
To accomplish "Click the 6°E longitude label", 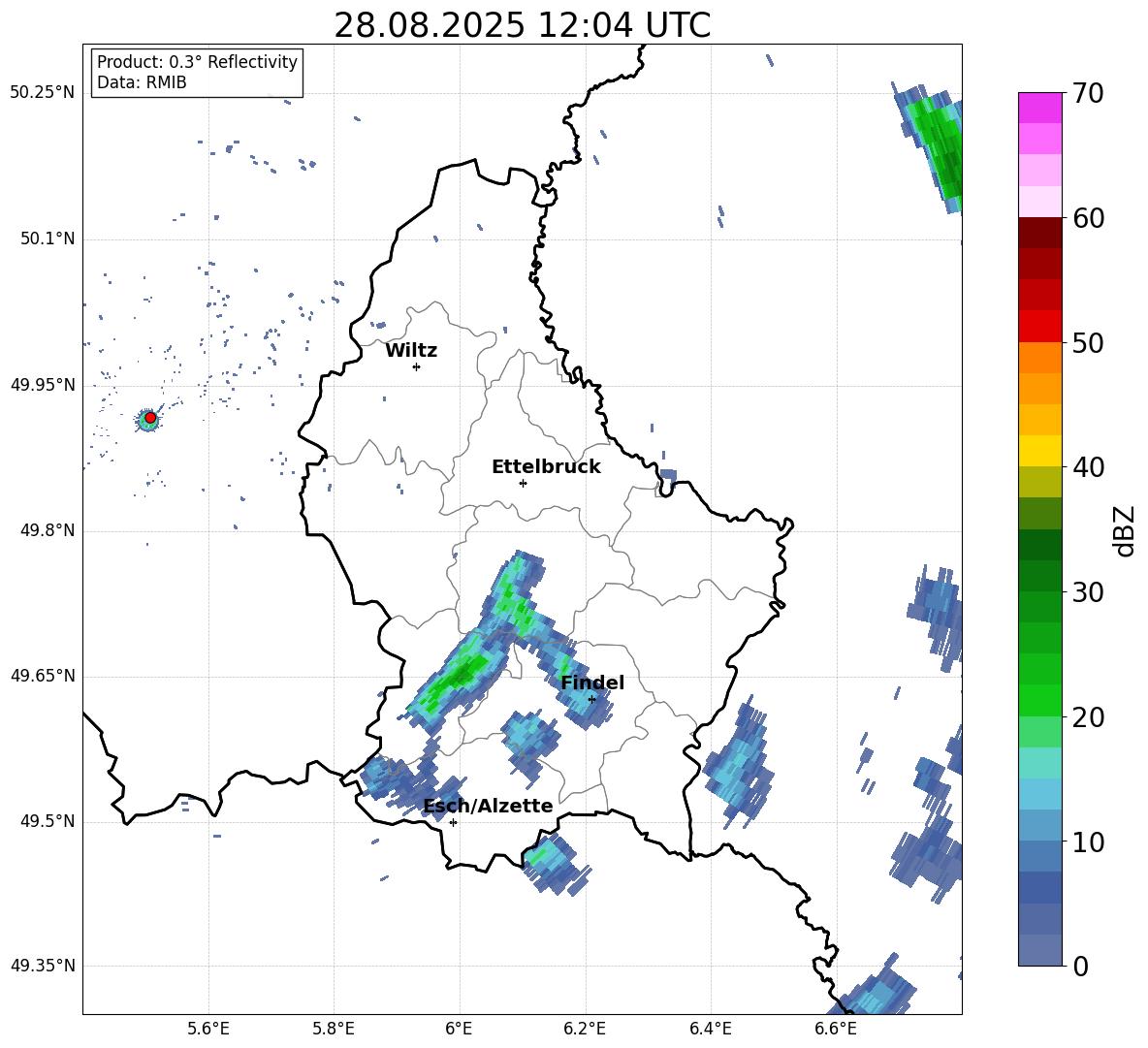I will point(460,1029).
